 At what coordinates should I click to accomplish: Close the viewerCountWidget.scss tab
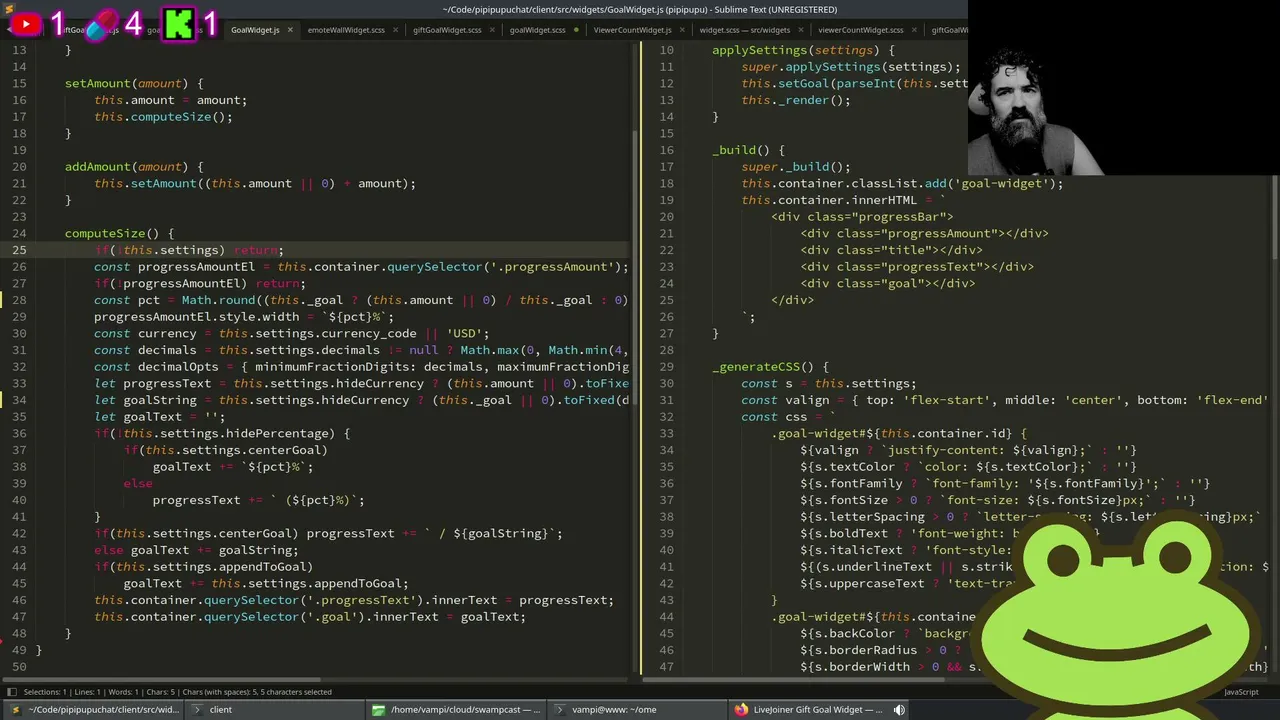pos(914,30)
